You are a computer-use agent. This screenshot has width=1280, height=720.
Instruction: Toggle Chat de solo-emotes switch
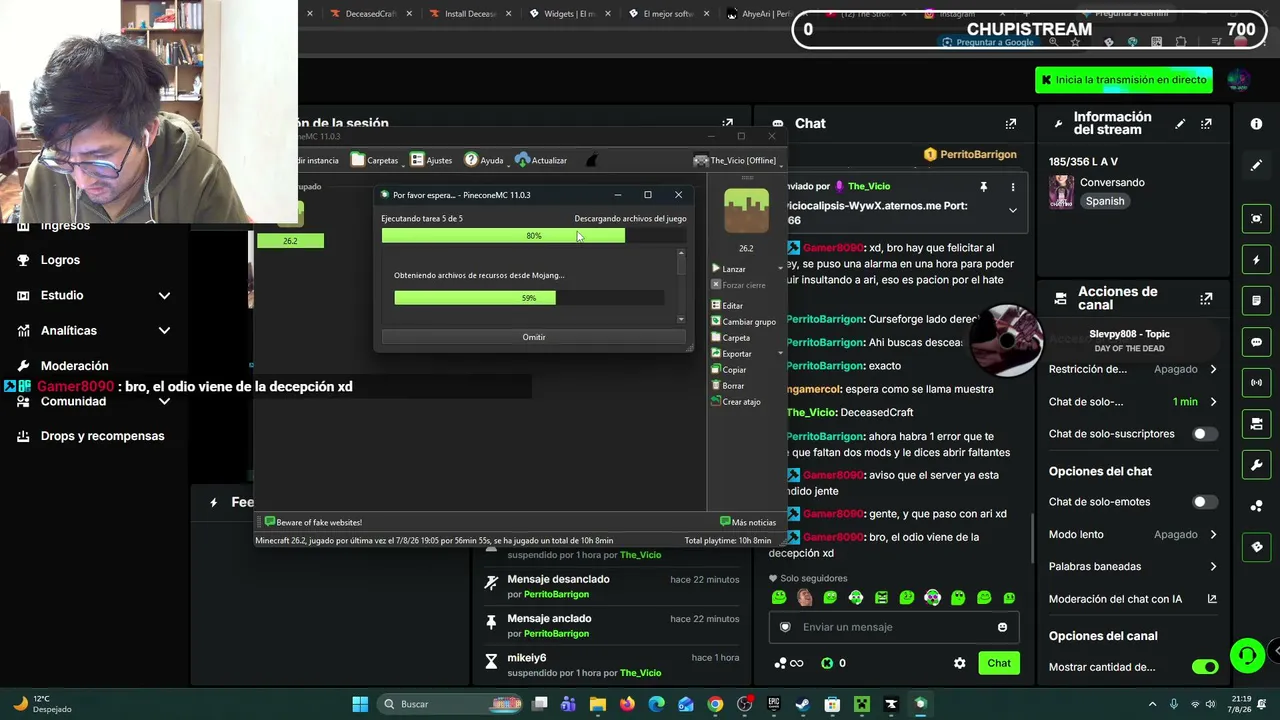pos(1205,502)
